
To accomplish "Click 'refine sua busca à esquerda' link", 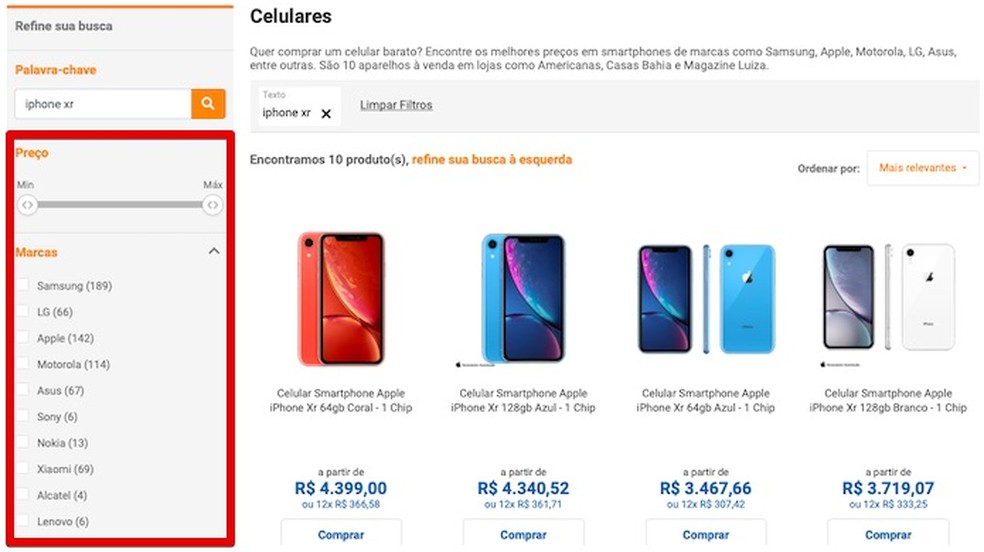I will 492,159.
